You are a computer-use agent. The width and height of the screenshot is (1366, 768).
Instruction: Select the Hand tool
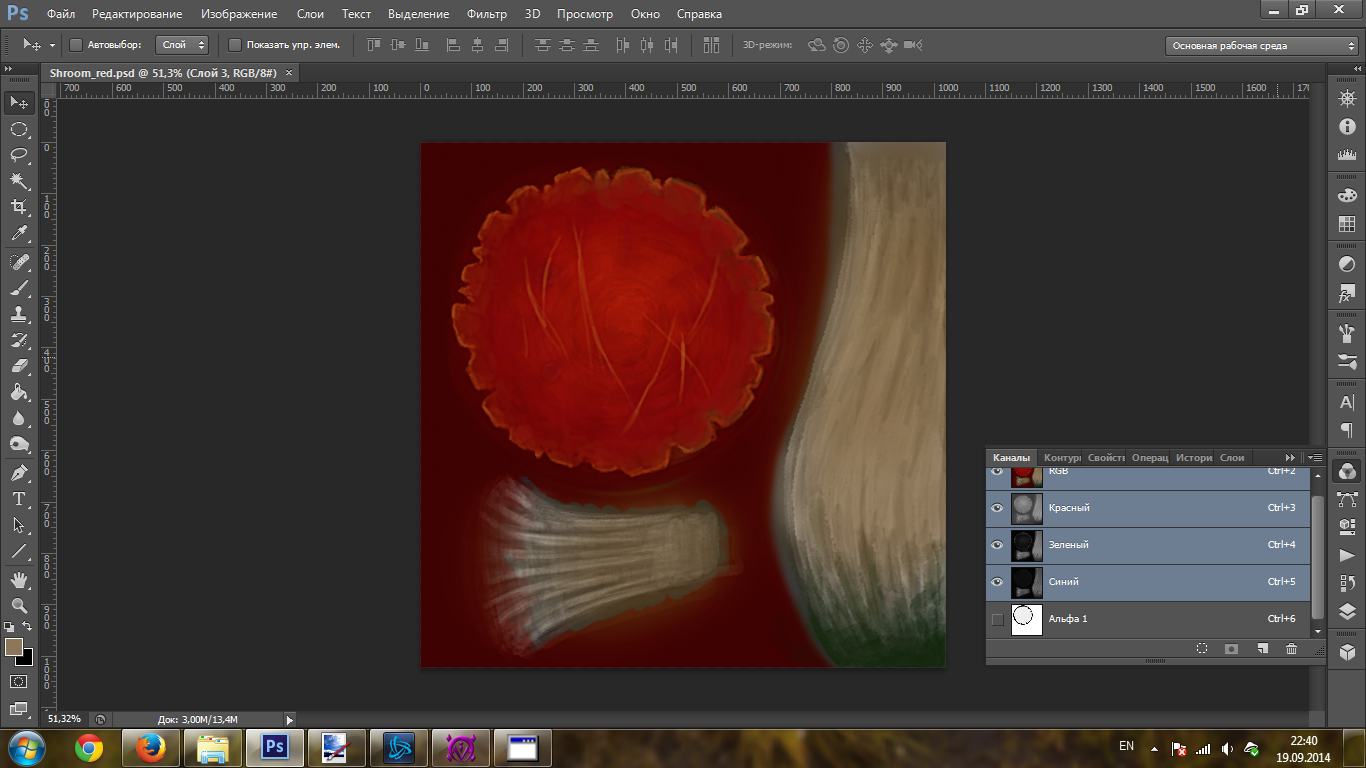pyautogui.click(x=19, y=579)
